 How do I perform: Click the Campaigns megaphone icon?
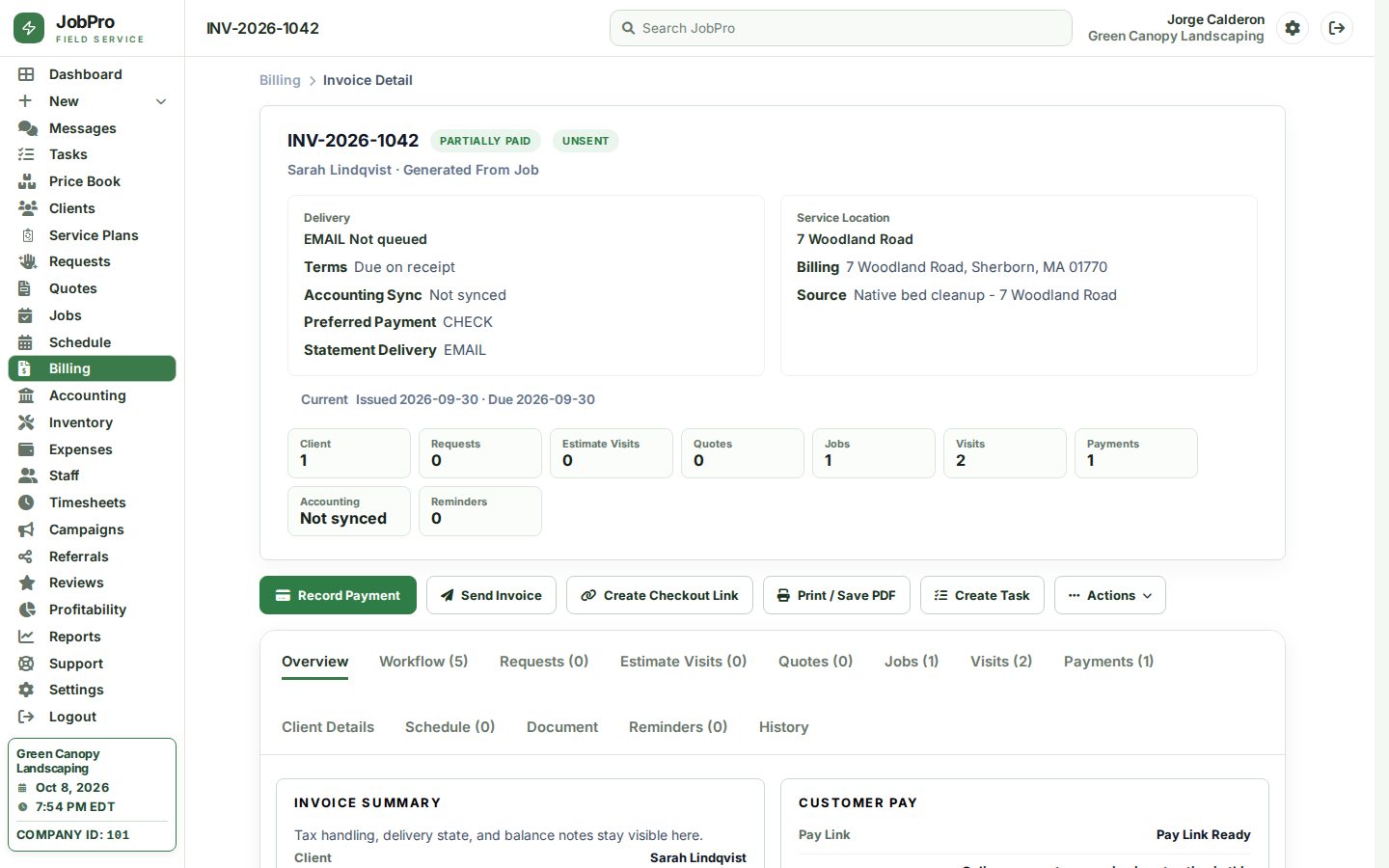26,529
